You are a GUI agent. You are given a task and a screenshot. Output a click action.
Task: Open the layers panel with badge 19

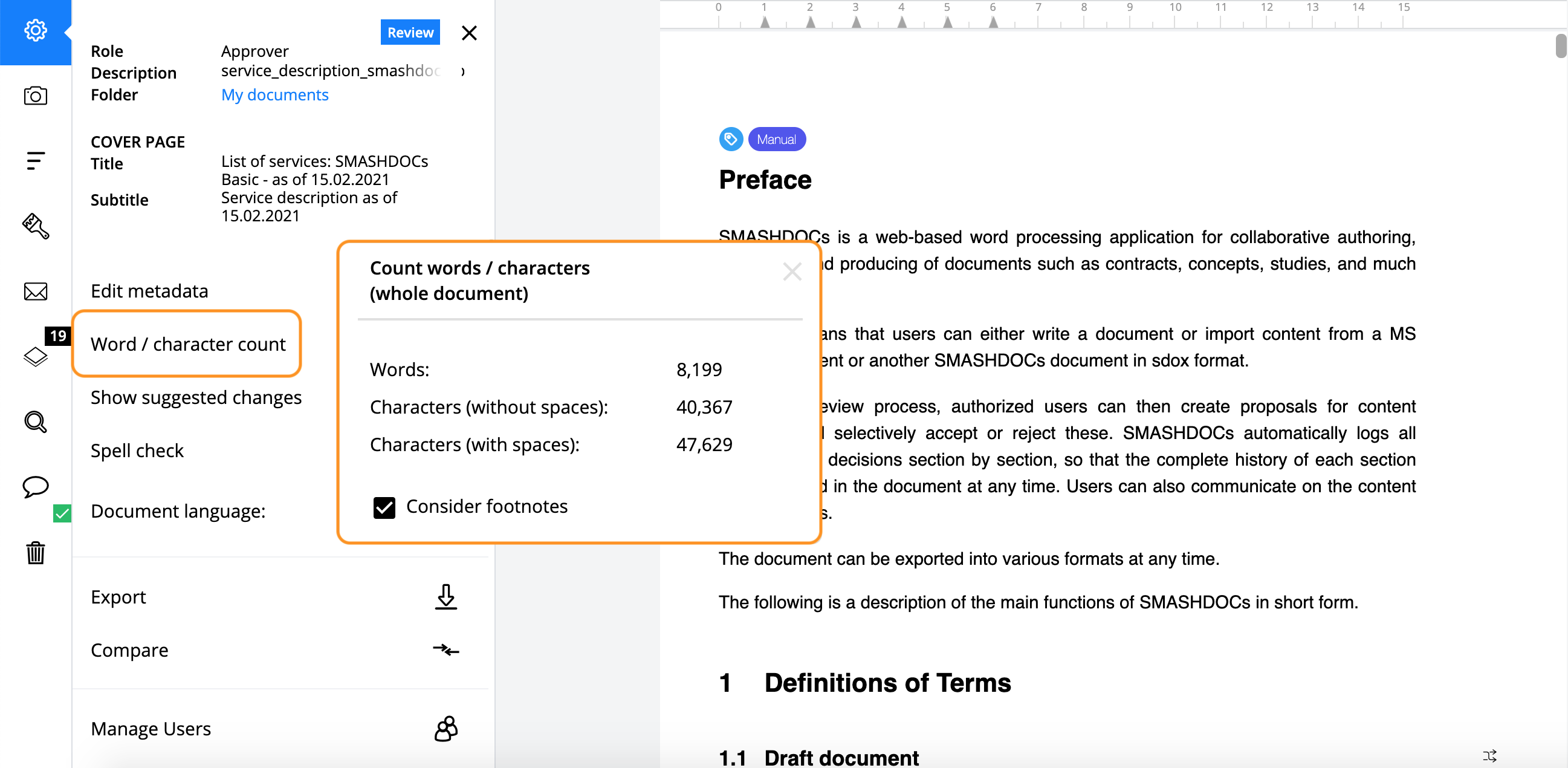35,356
